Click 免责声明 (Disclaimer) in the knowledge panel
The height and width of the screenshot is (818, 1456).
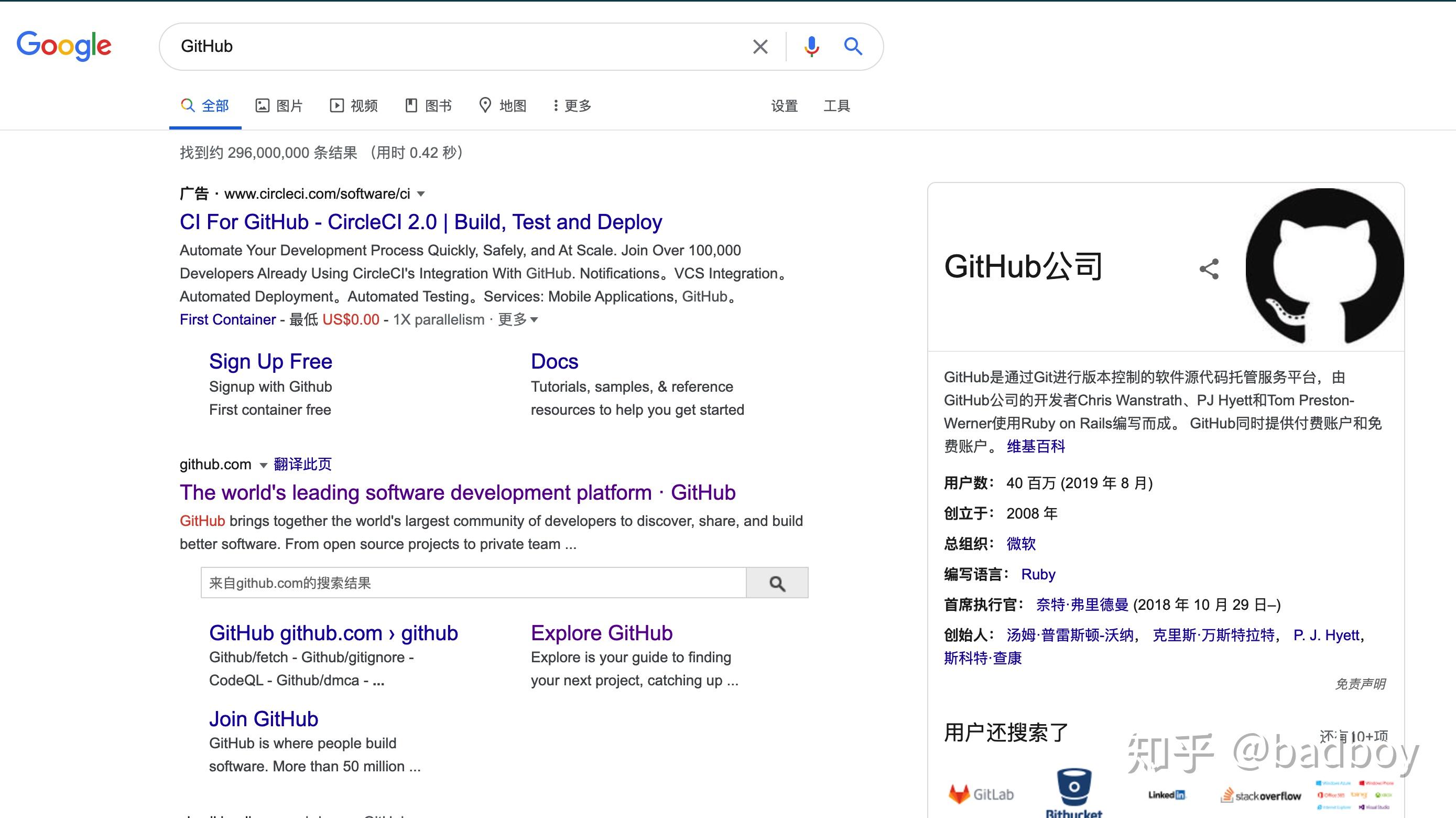click(x=1360, y=684)
